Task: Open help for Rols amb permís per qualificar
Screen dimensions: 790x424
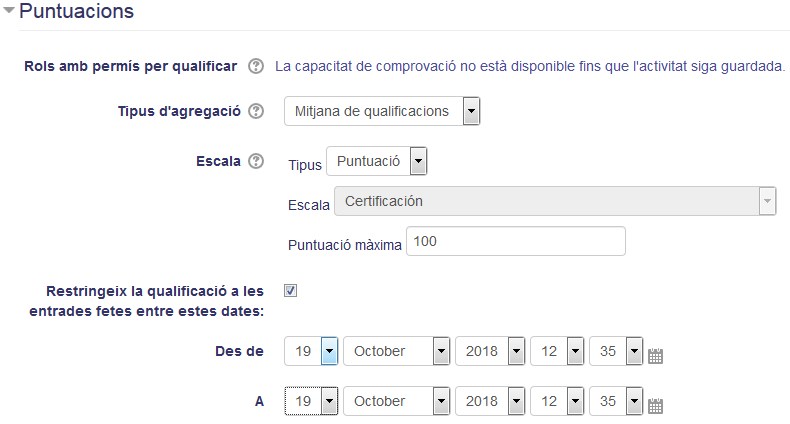Action: [x=256, y=66]
